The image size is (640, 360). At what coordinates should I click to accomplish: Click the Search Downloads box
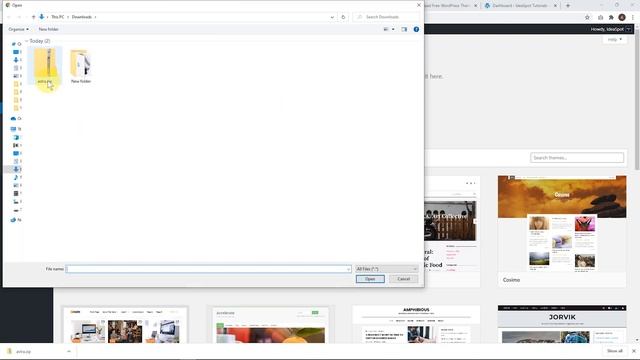(386, 17)
